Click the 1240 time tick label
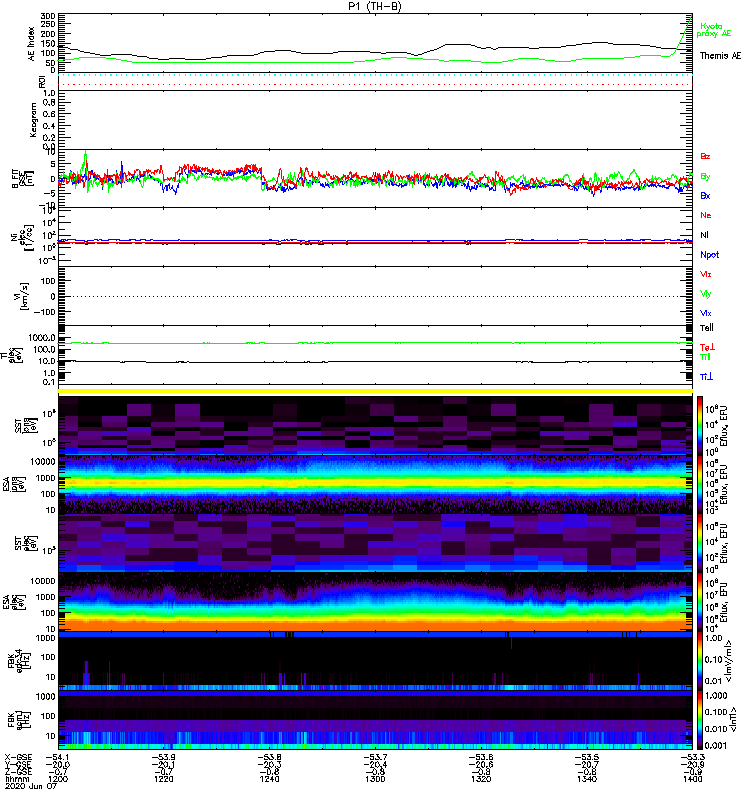Image resolution: width=750 pixels, height=800 pixels. 269,779
